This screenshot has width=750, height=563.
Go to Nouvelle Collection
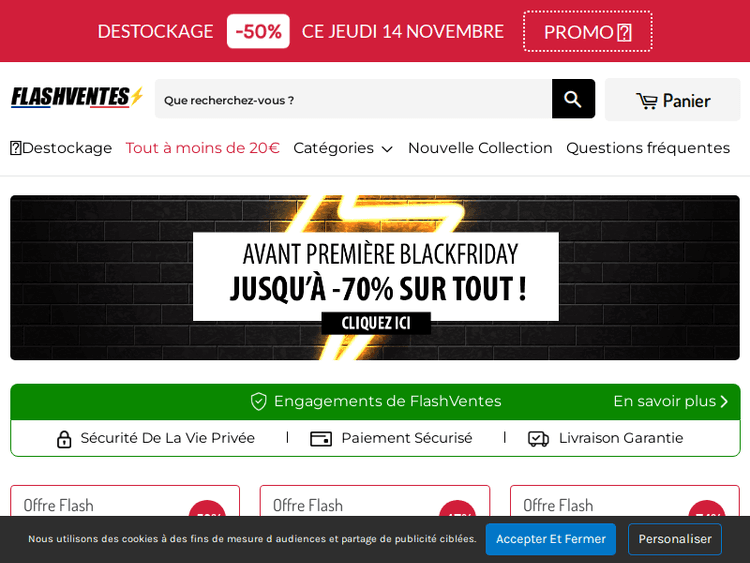point(480,148)
